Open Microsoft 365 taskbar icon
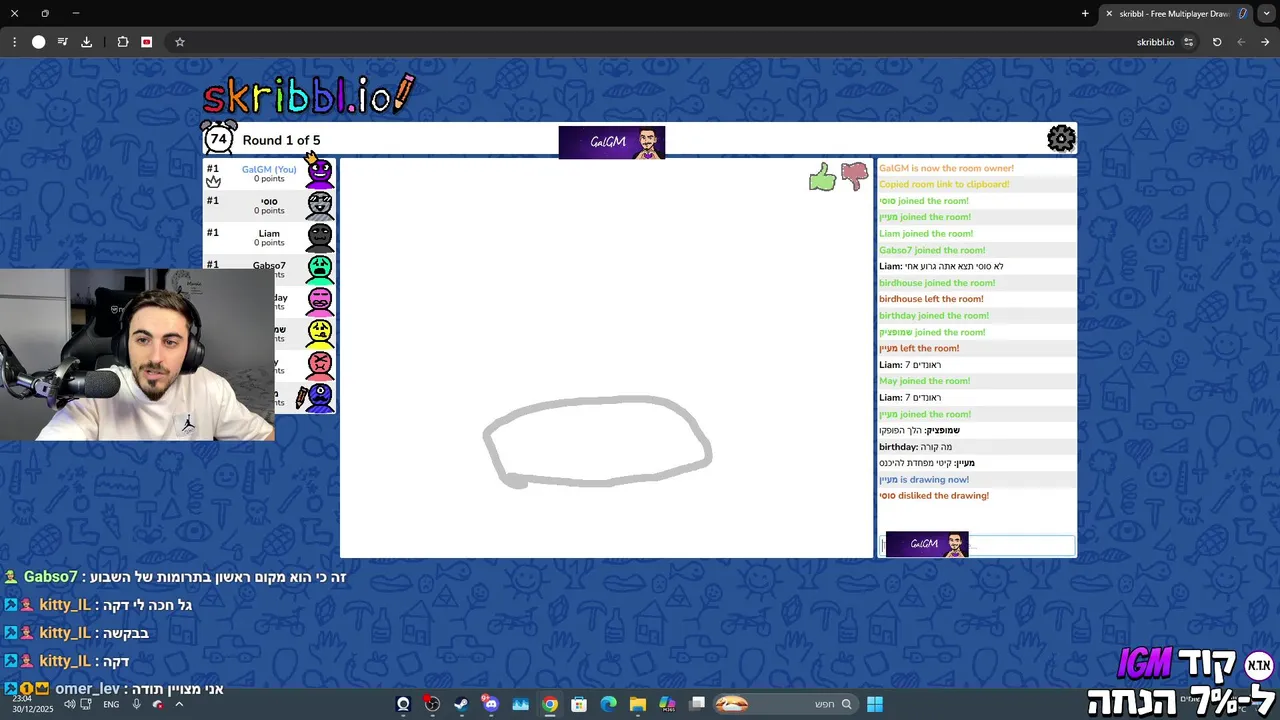 [667, 704]
